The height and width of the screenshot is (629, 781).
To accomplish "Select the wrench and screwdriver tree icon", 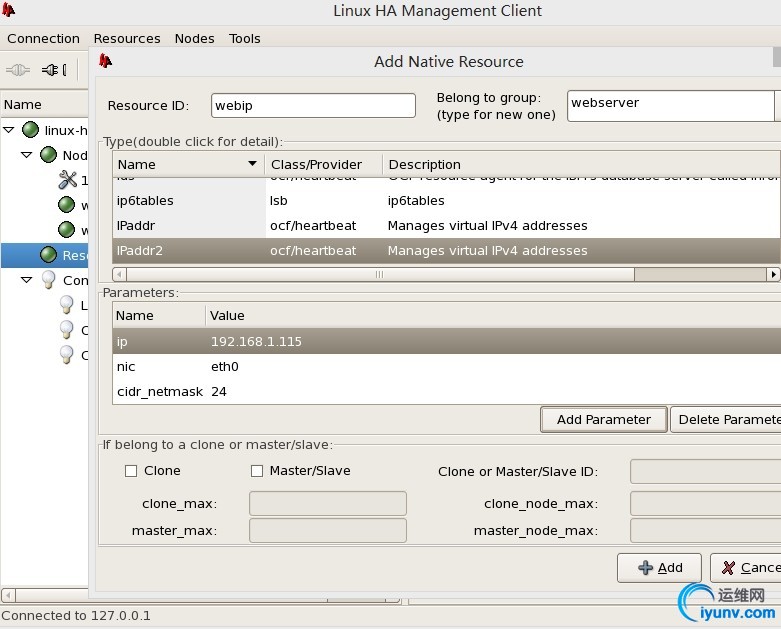I will coord(68,180).
